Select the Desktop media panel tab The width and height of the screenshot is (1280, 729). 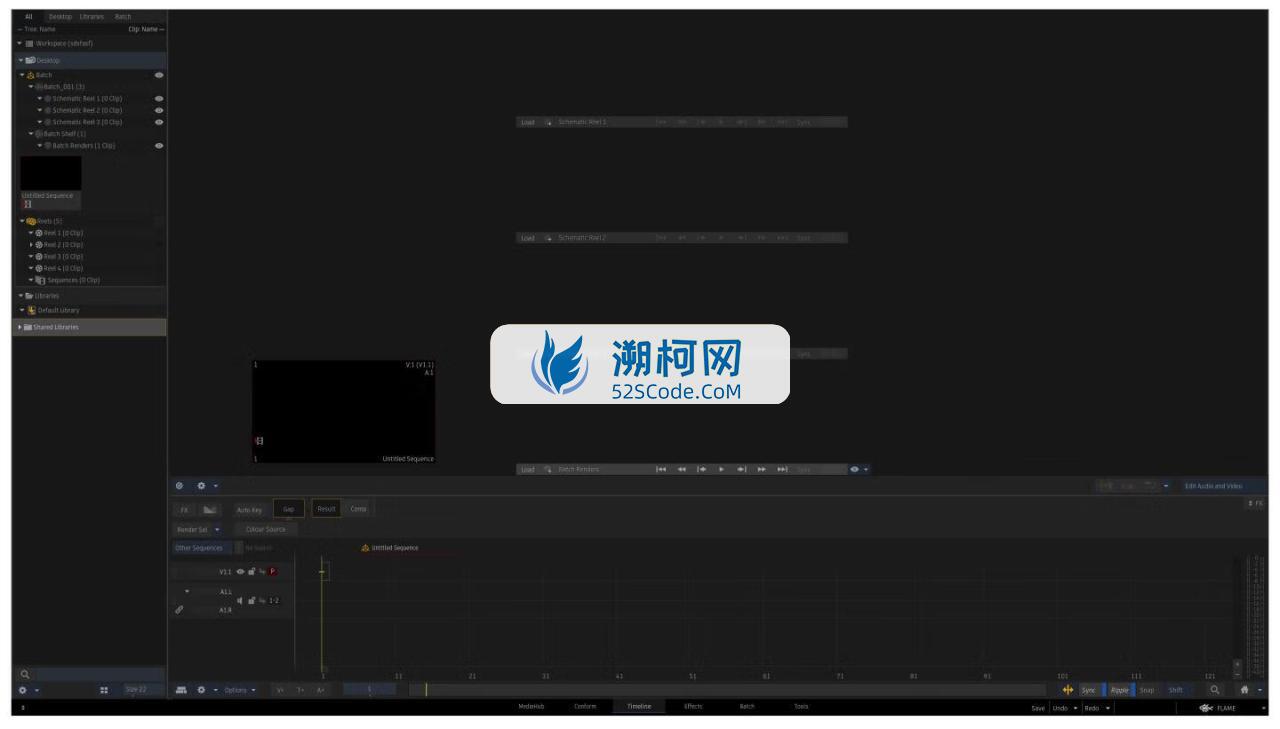pyautogui.click(x=58, y=17)
